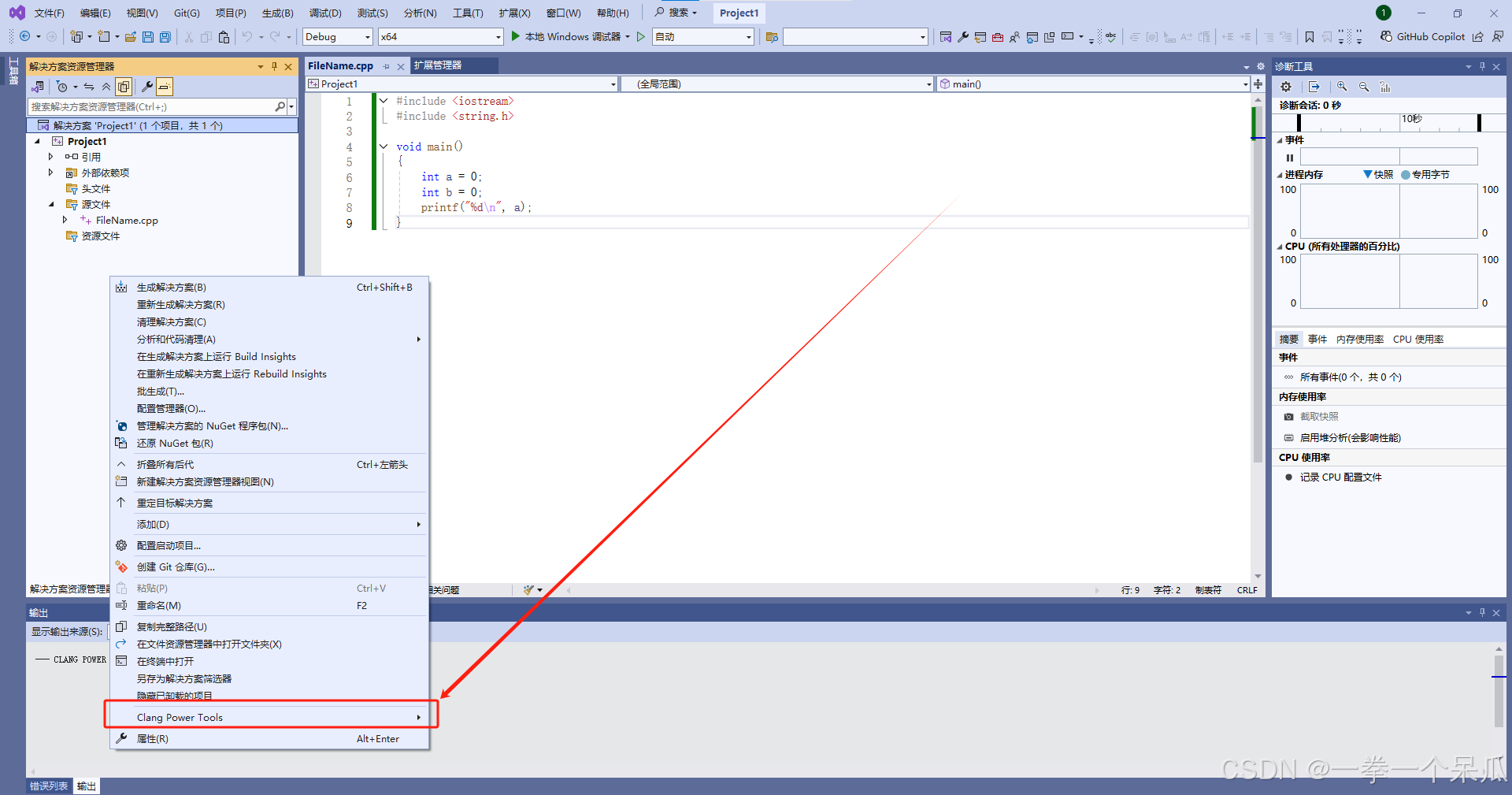Image resolution: width=1512 pixels, height=795 pixels.
Task: Pause event collection in Diagnostic Tools
Action: [1289, 157]
